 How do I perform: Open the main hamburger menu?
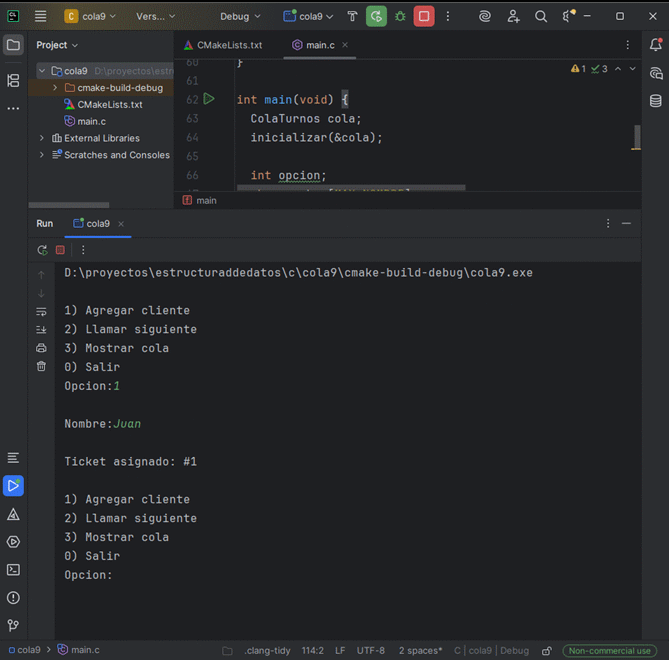pyautogui.click(x=41, y=16)
